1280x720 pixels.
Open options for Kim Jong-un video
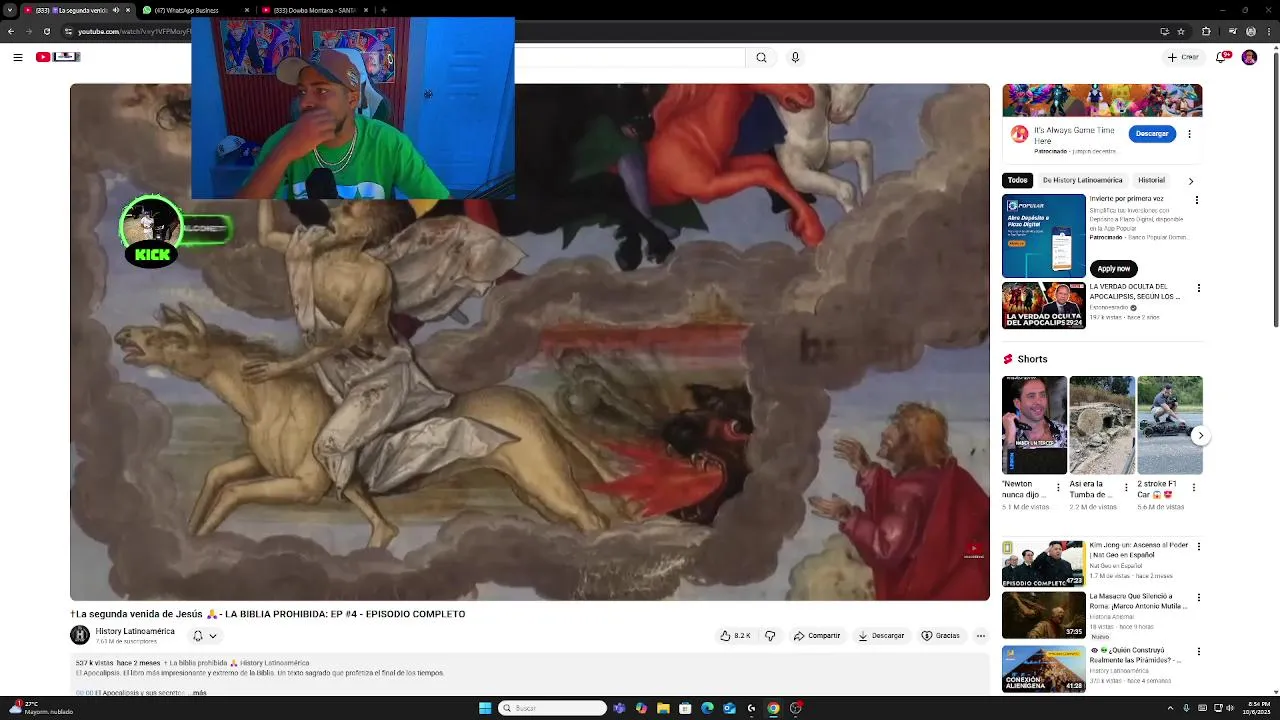click(x=1198, y=547)
